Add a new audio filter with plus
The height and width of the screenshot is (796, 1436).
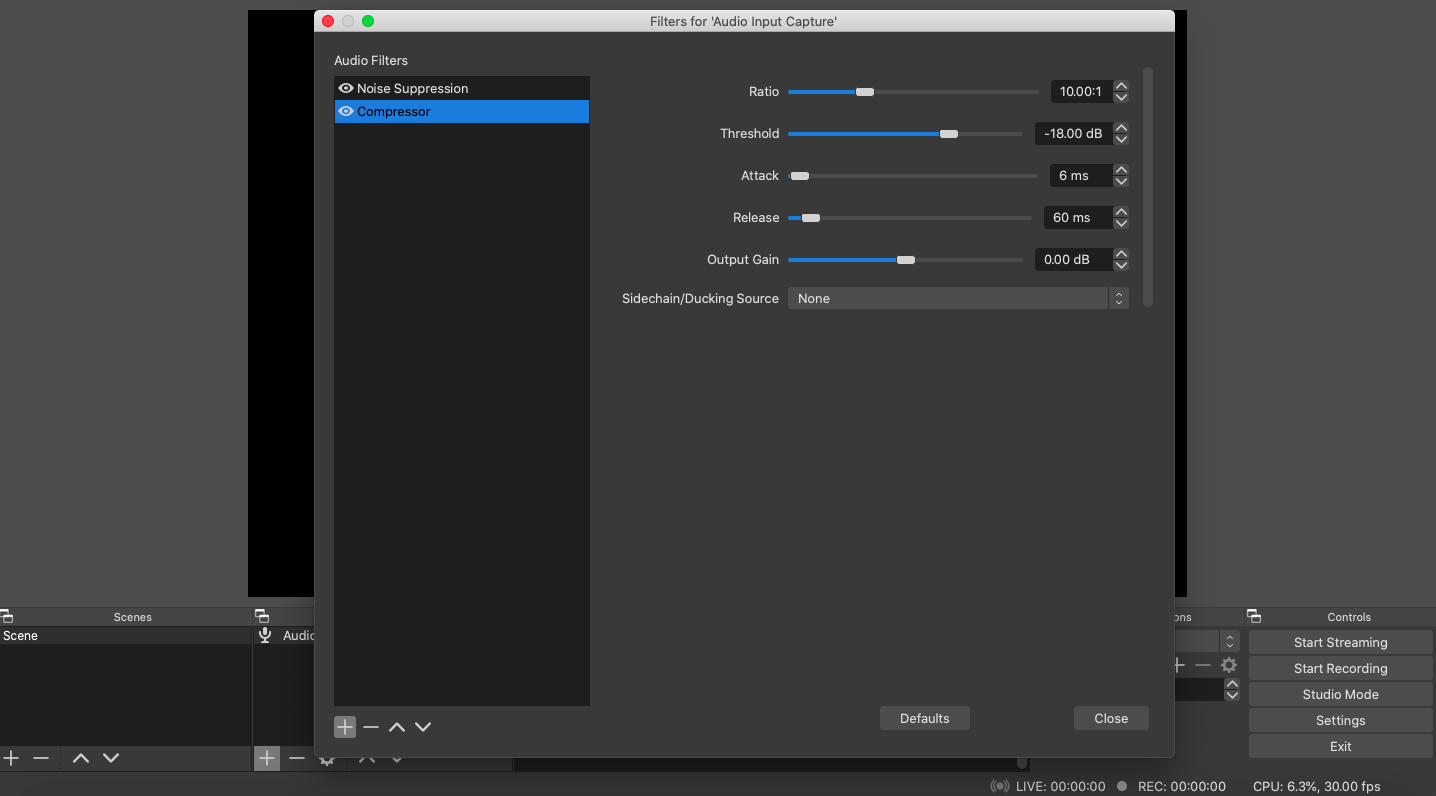pos(345,727)
